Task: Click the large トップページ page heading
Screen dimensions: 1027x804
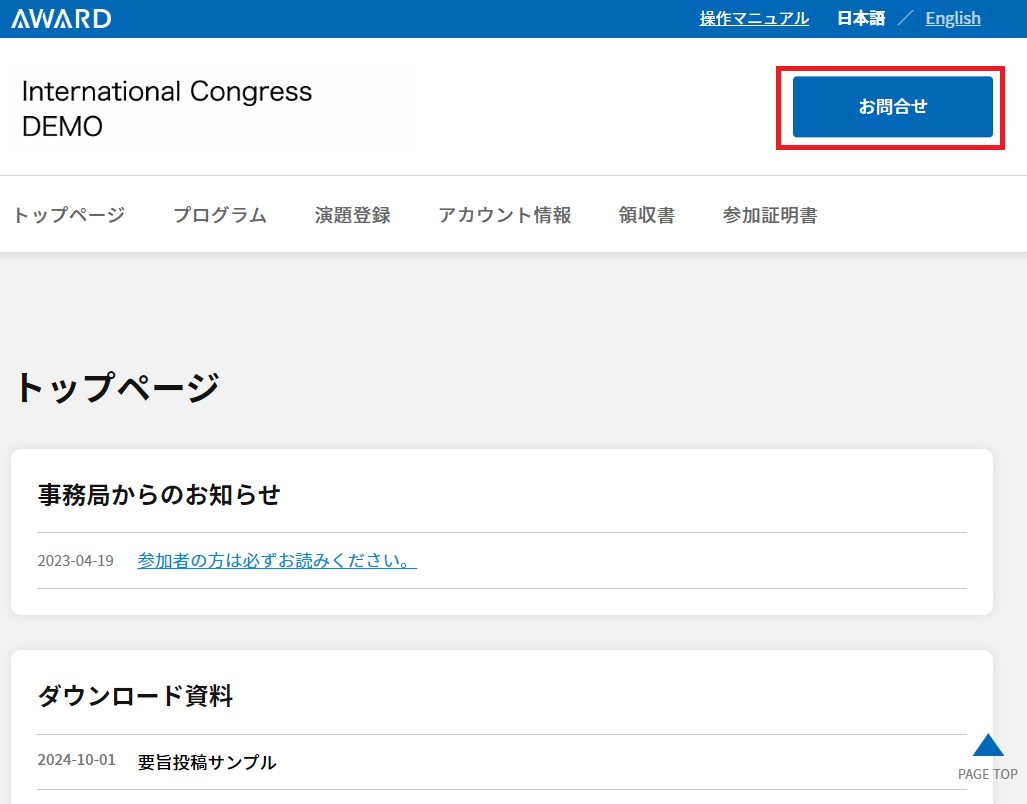Action: tap(118, 387)
